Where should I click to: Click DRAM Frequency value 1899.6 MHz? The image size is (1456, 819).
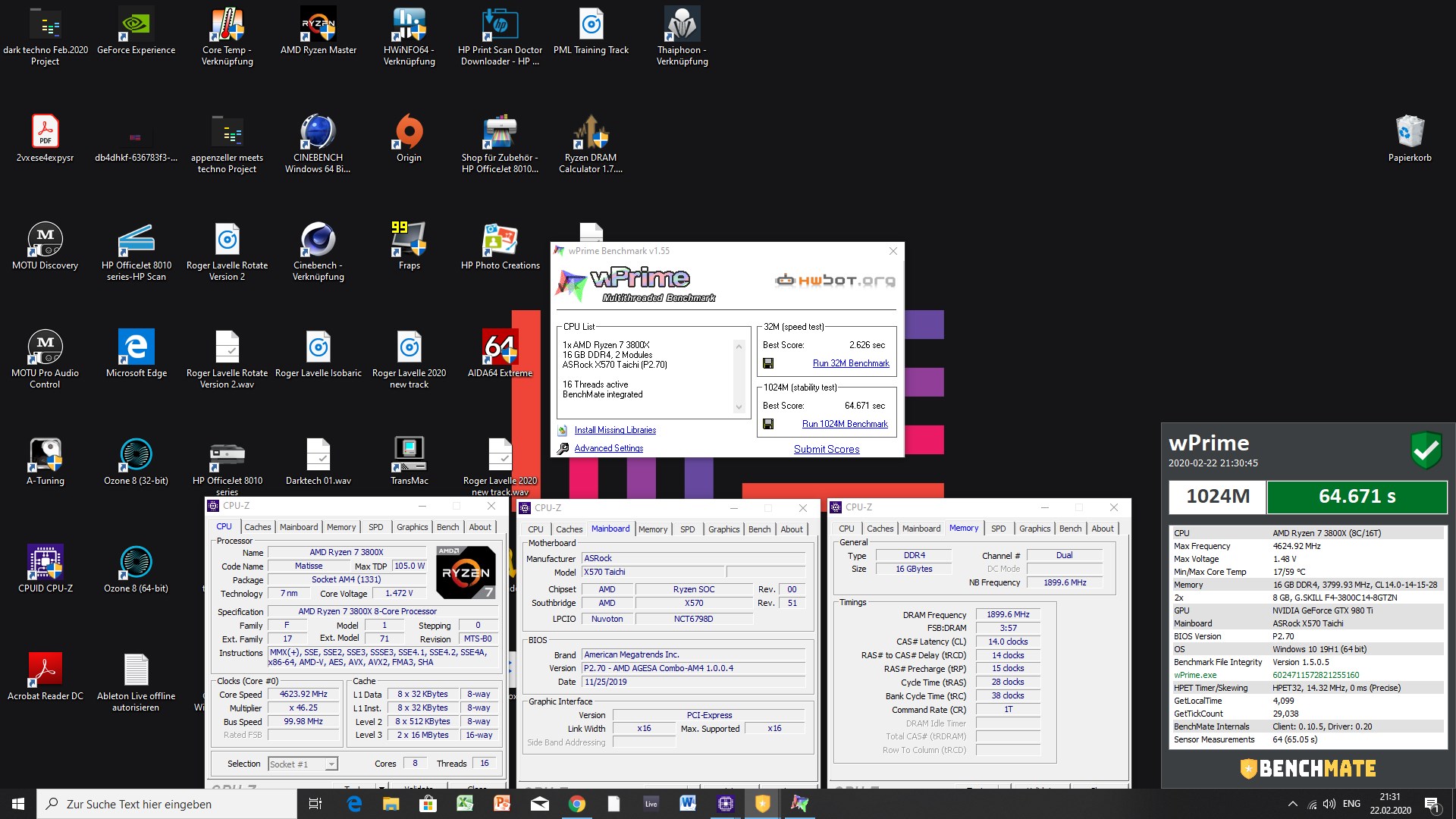(1008, 614)
